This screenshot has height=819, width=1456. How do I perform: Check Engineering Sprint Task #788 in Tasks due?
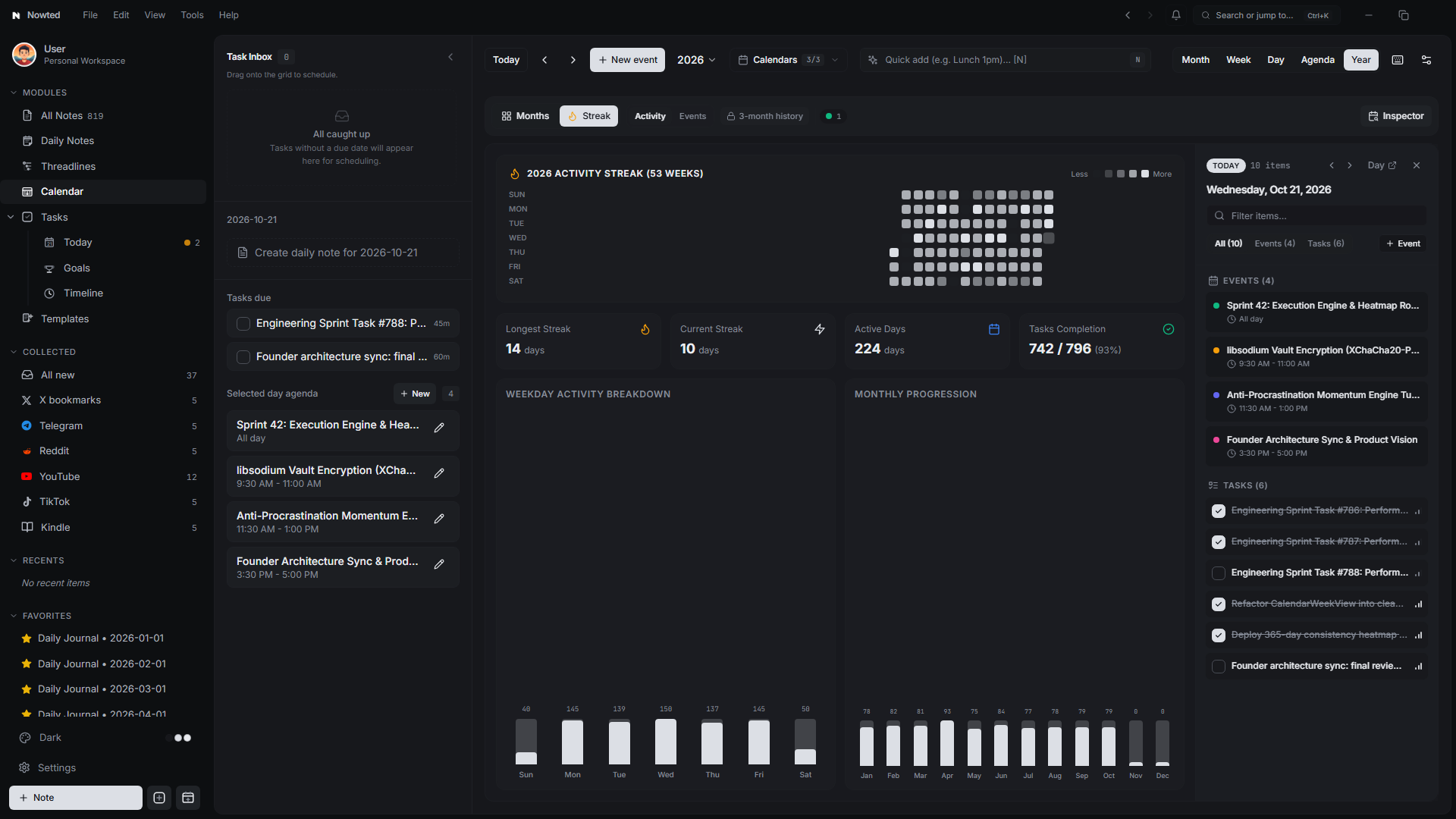[243, 324]
